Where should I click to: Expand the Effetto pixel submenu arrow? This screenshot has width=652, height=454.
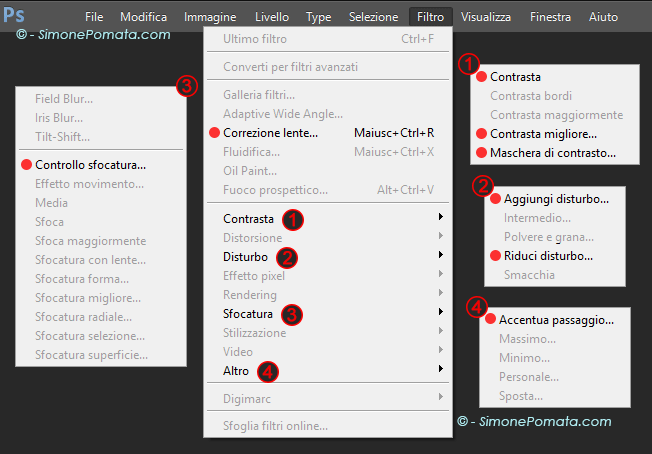(x=440, y=274)
